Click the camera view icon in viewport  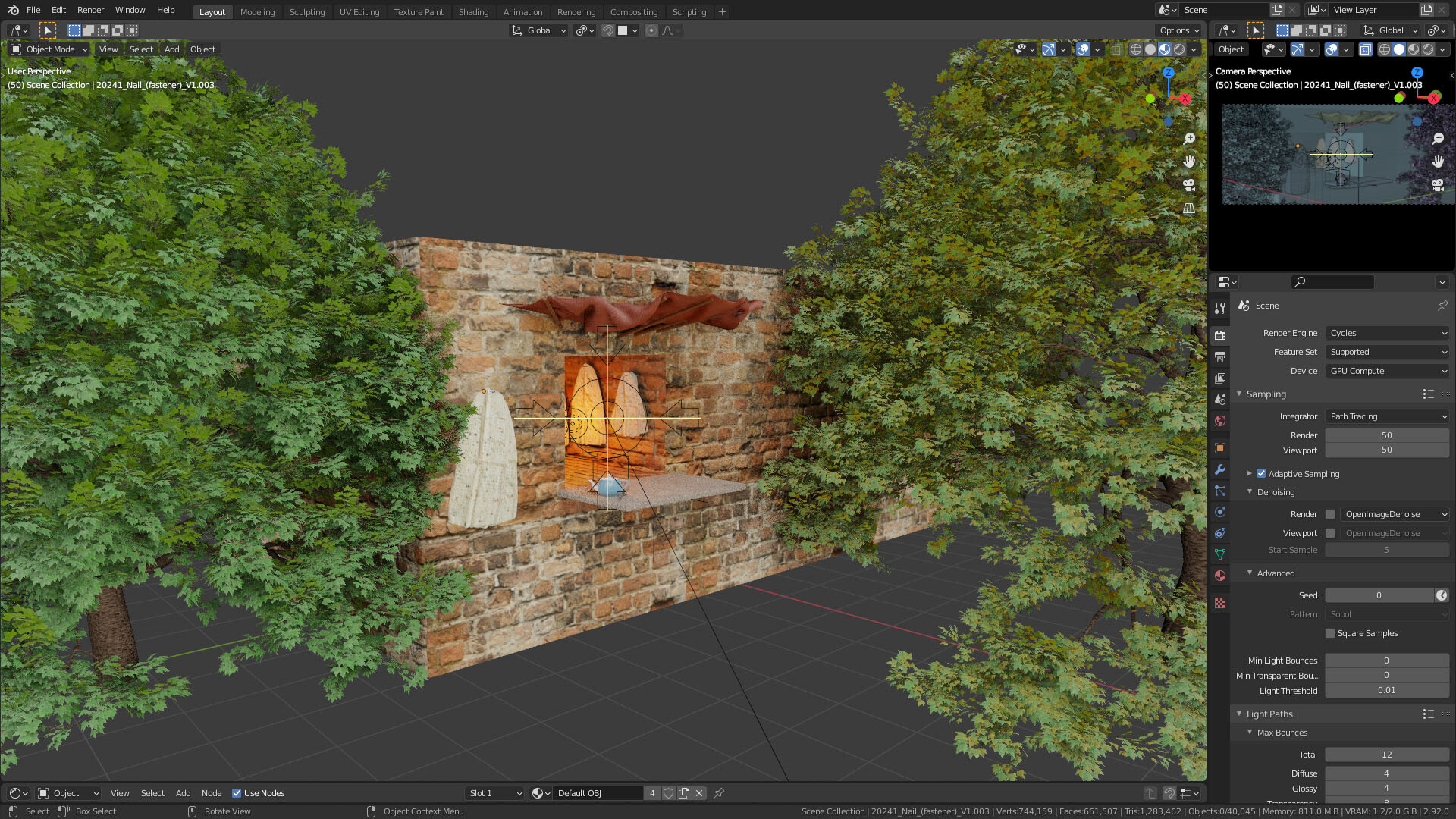coord(1189,185)
